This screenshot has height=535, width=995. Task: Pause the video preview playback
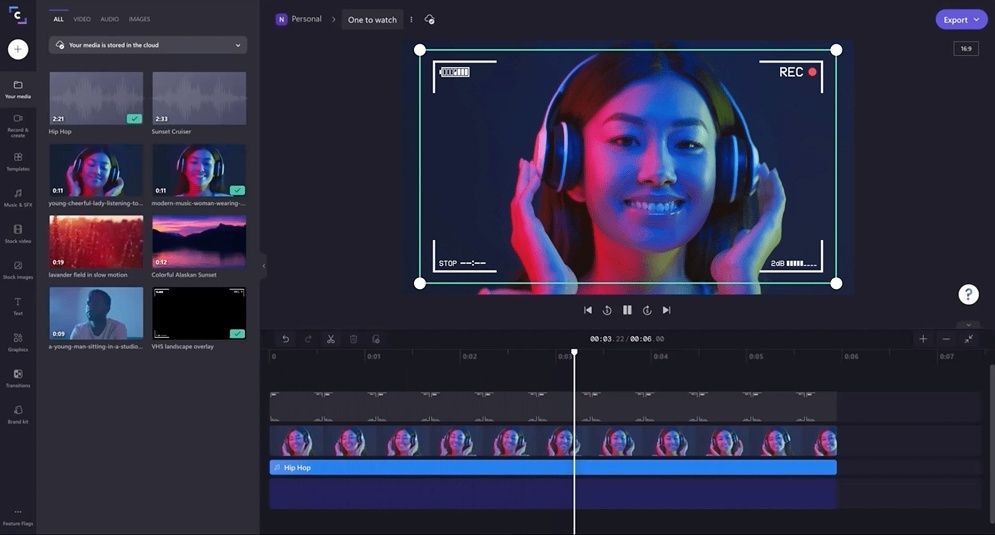627,310
